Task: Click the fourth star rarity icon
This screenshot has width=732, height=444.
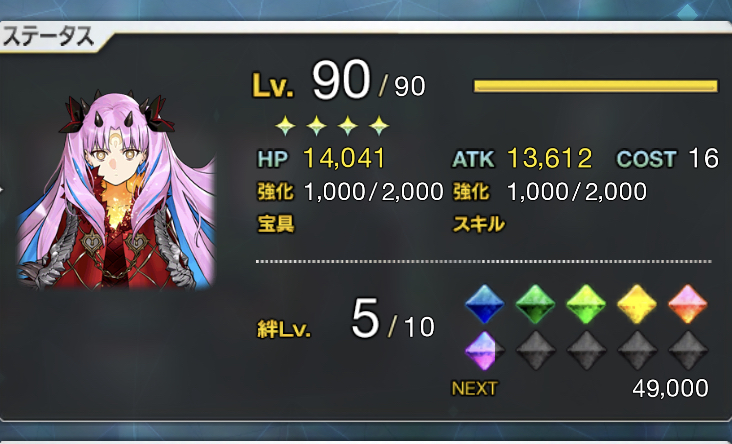Action: click(x=379, y=126)
